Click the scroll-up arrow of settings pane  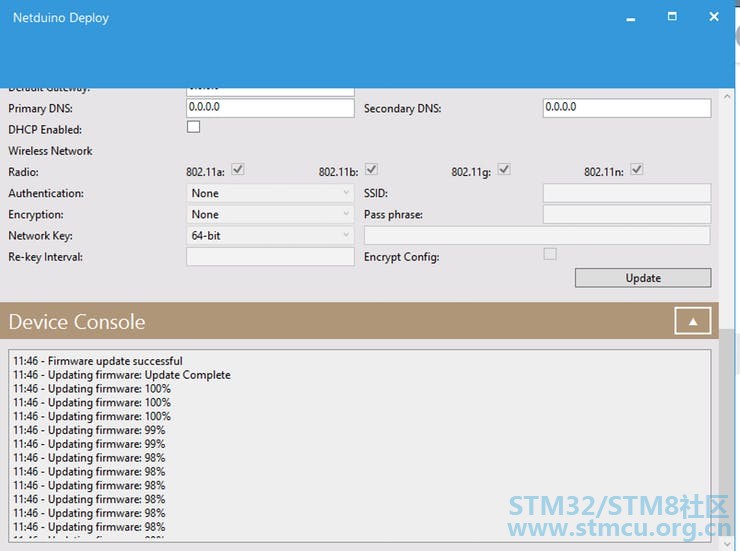click(x=727, y=96)
